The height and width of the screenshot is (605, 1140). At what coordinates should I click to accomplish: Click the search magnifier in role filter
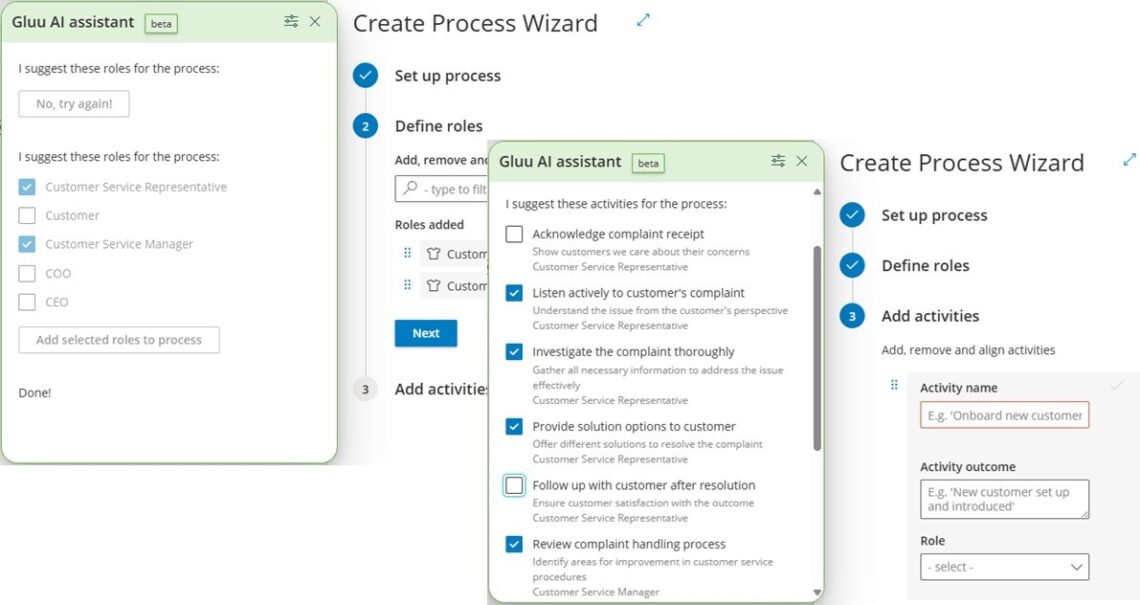point(411,188)
